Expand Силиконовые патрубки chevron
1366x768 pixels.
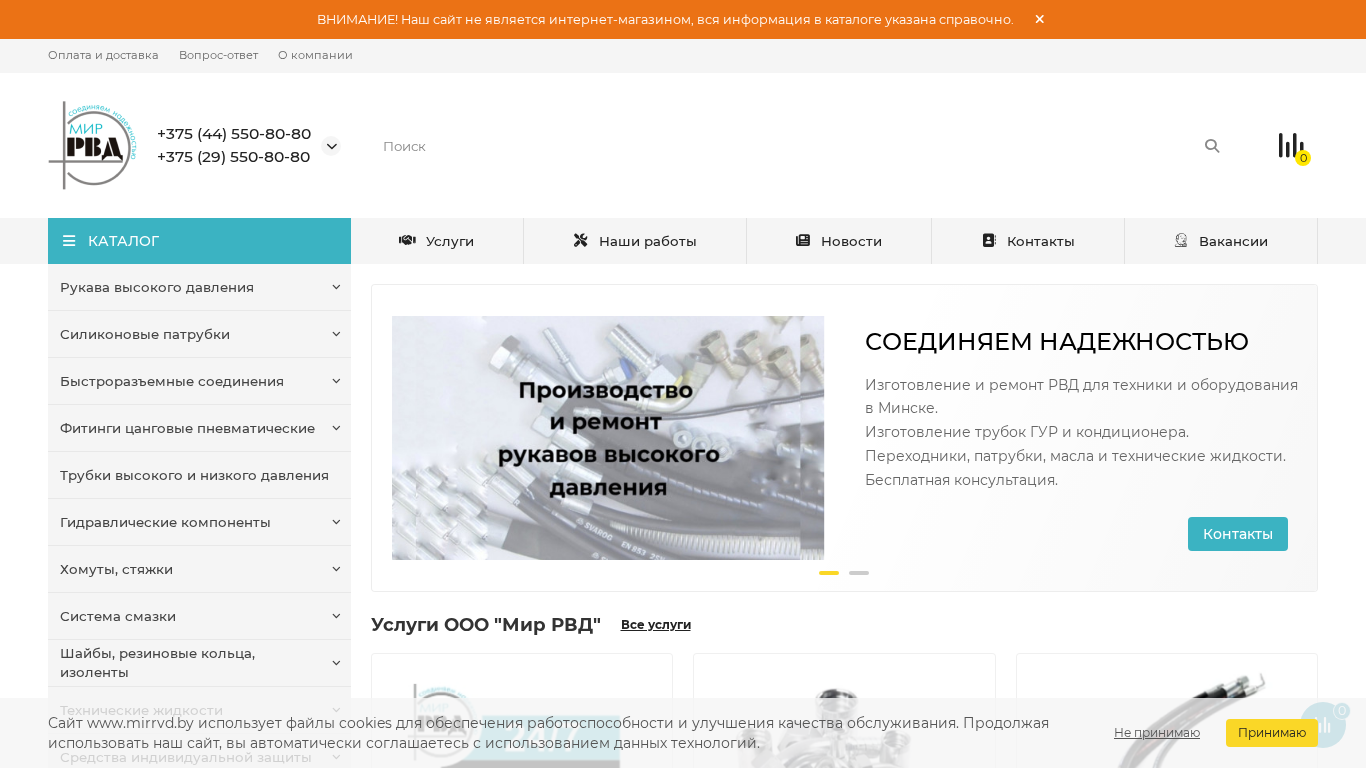336,334
